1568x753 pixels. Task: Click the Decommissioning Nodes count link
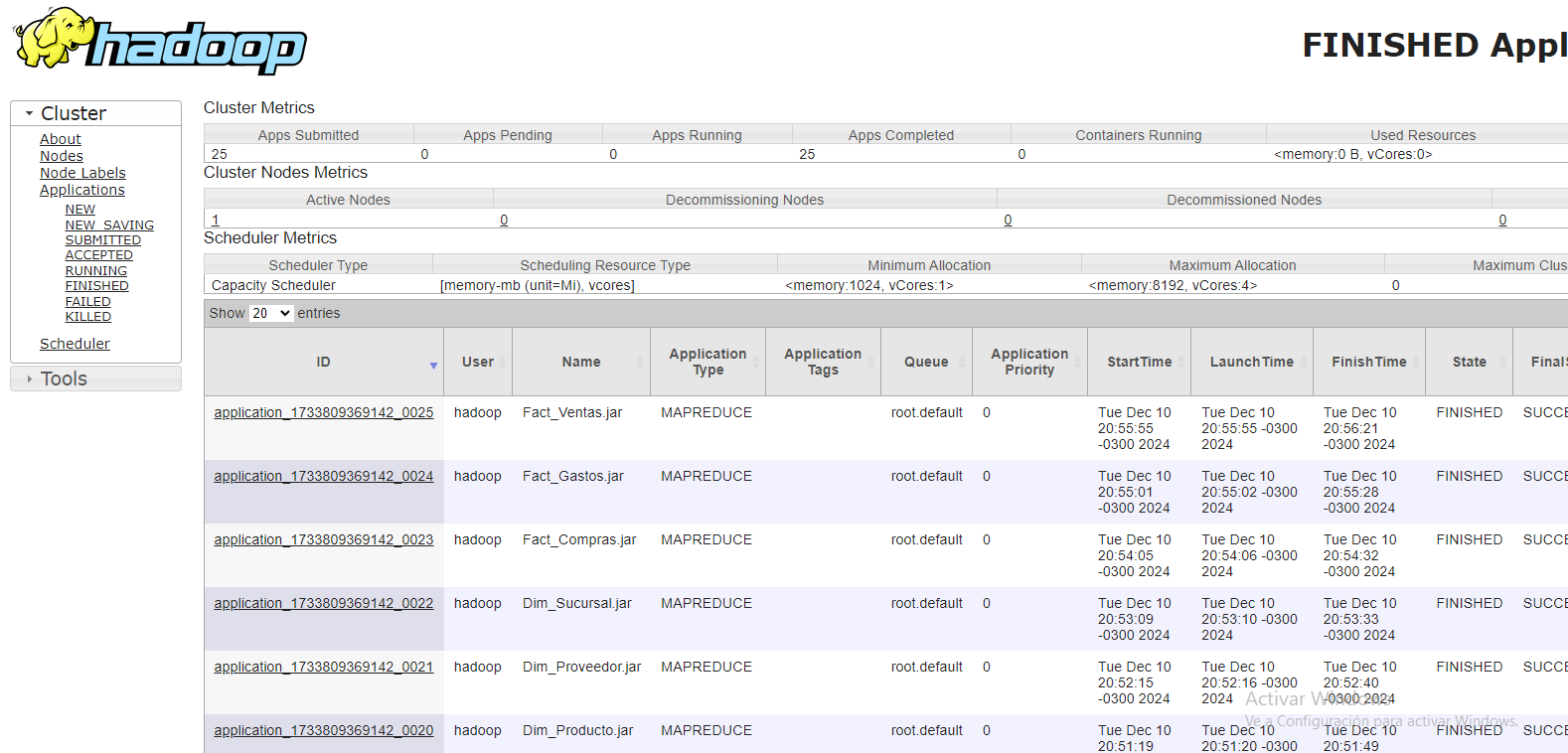click(504, 220)
